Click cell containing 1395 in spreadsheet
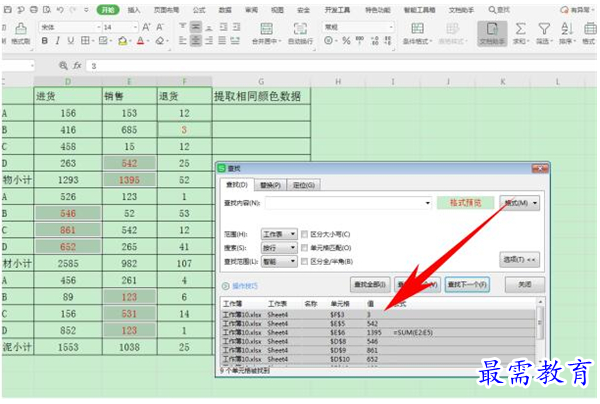600x404 pixels. 129,179
